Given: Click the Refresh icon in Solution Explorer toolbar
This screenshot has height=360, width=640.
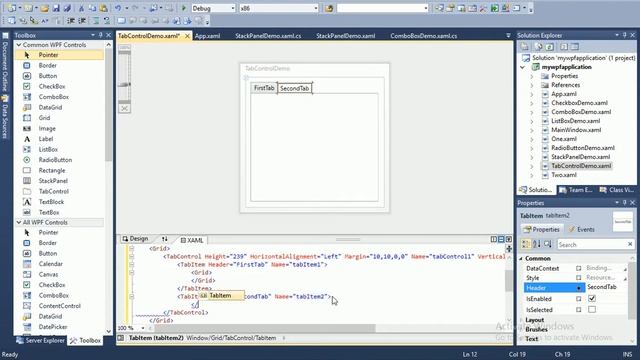Looking at the screenshot, I should [550, 47].
